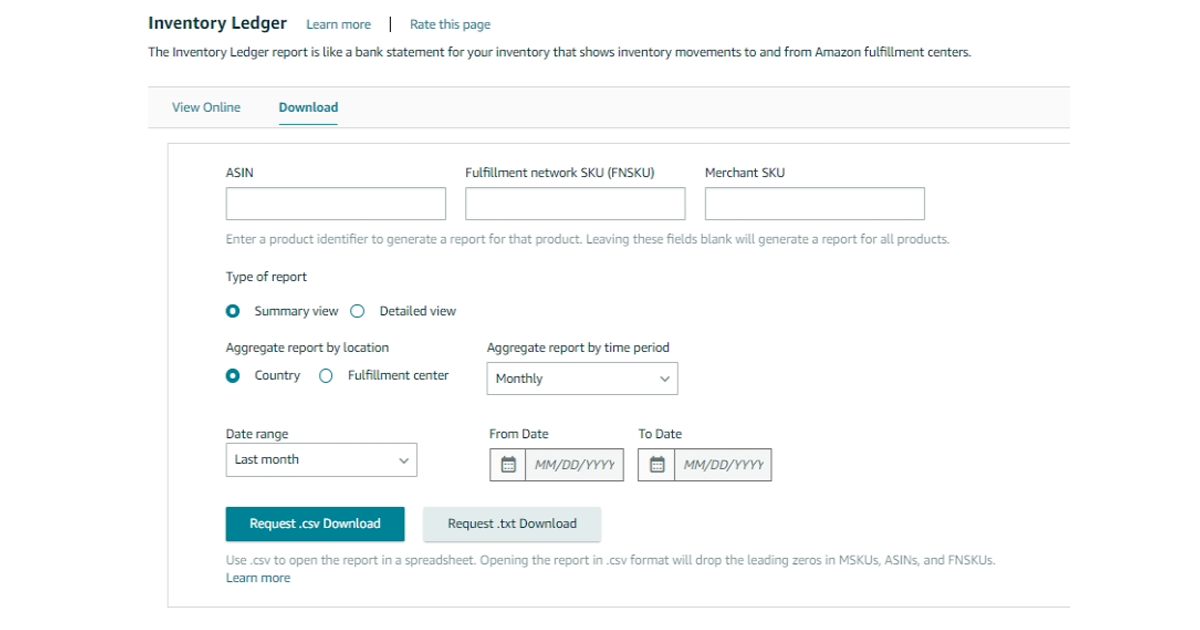Open the To Date calendar icon
1200x630 pixels.
tap(657, 465)
